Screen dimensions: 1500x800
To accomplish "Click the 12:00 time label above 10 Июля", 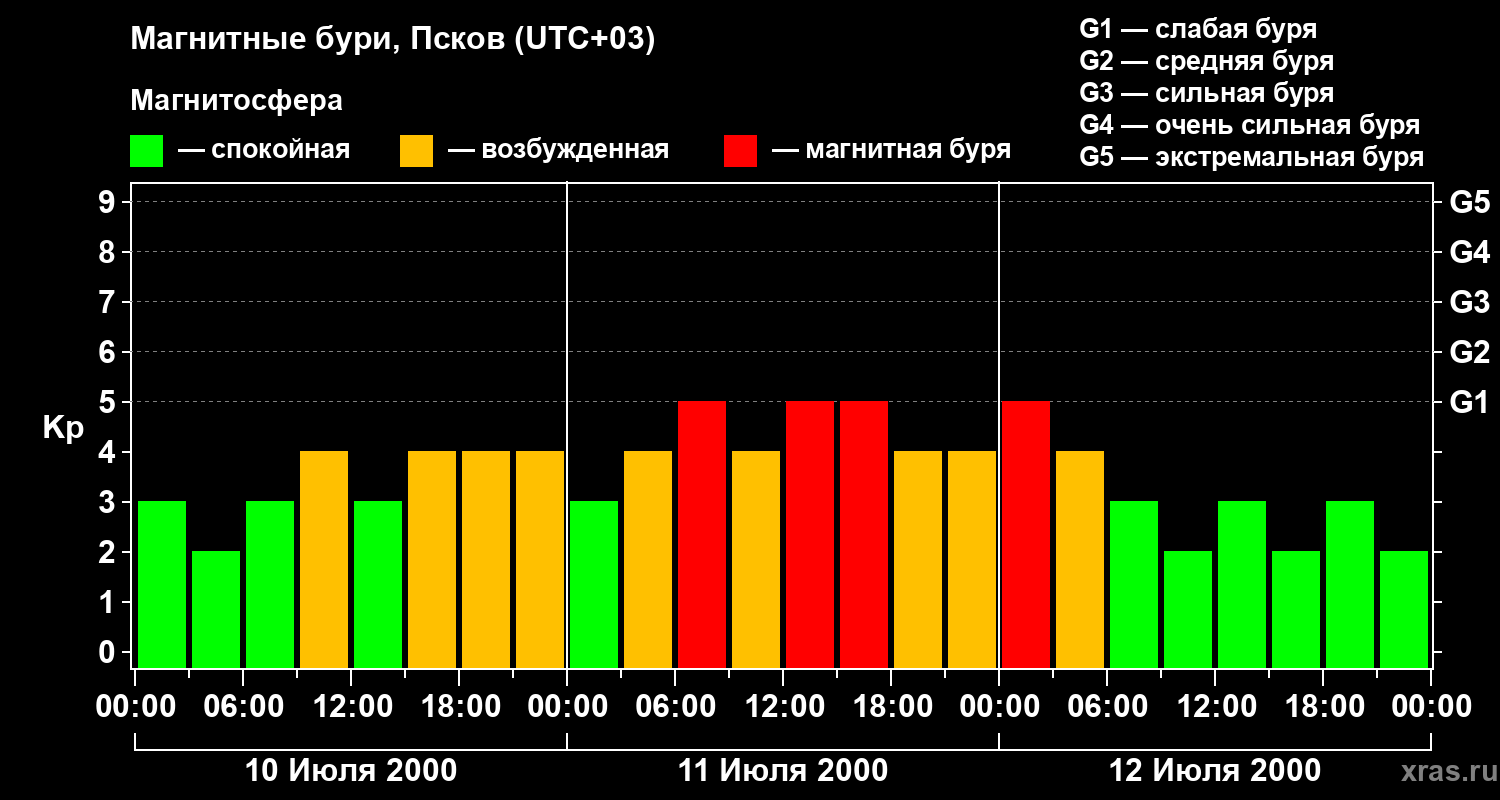I will [x=351, y=707].
